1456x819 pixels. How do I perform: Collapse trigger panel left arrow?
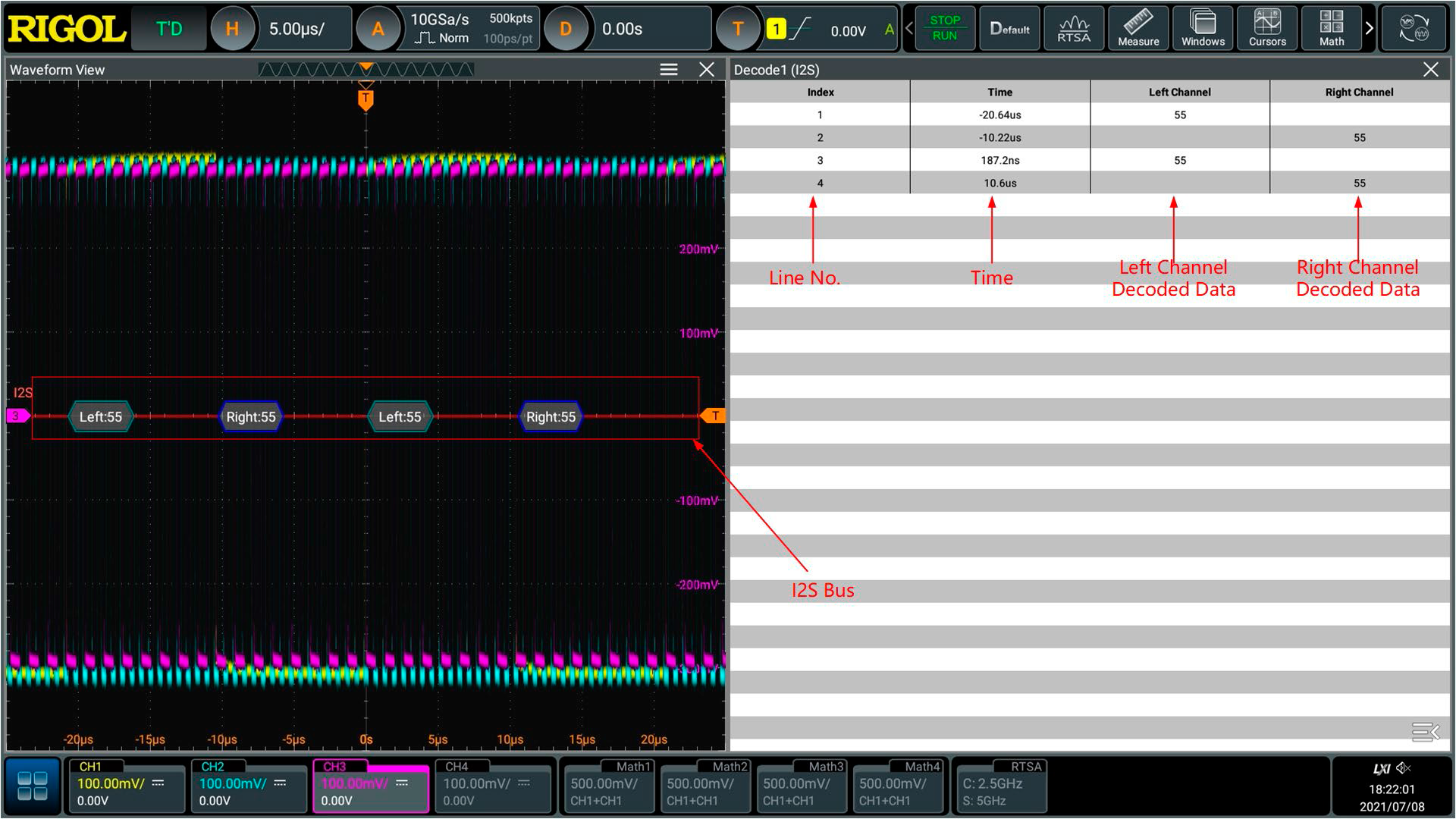coord(909,29)
